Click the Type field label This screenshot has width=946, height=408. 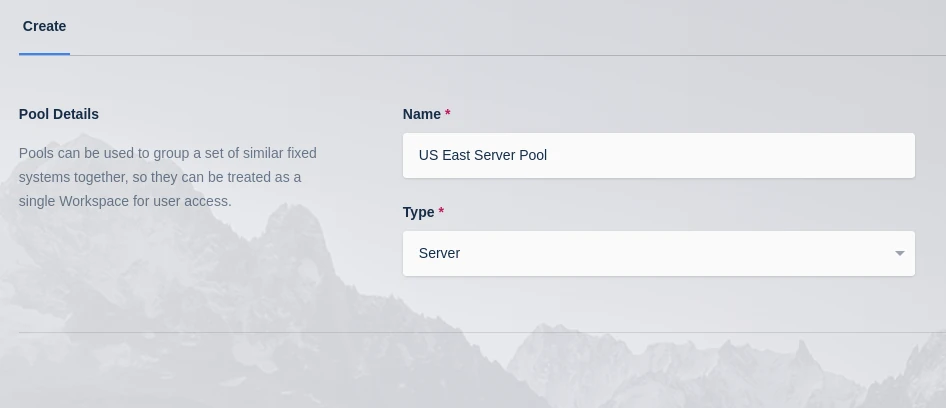click(418, 212)
